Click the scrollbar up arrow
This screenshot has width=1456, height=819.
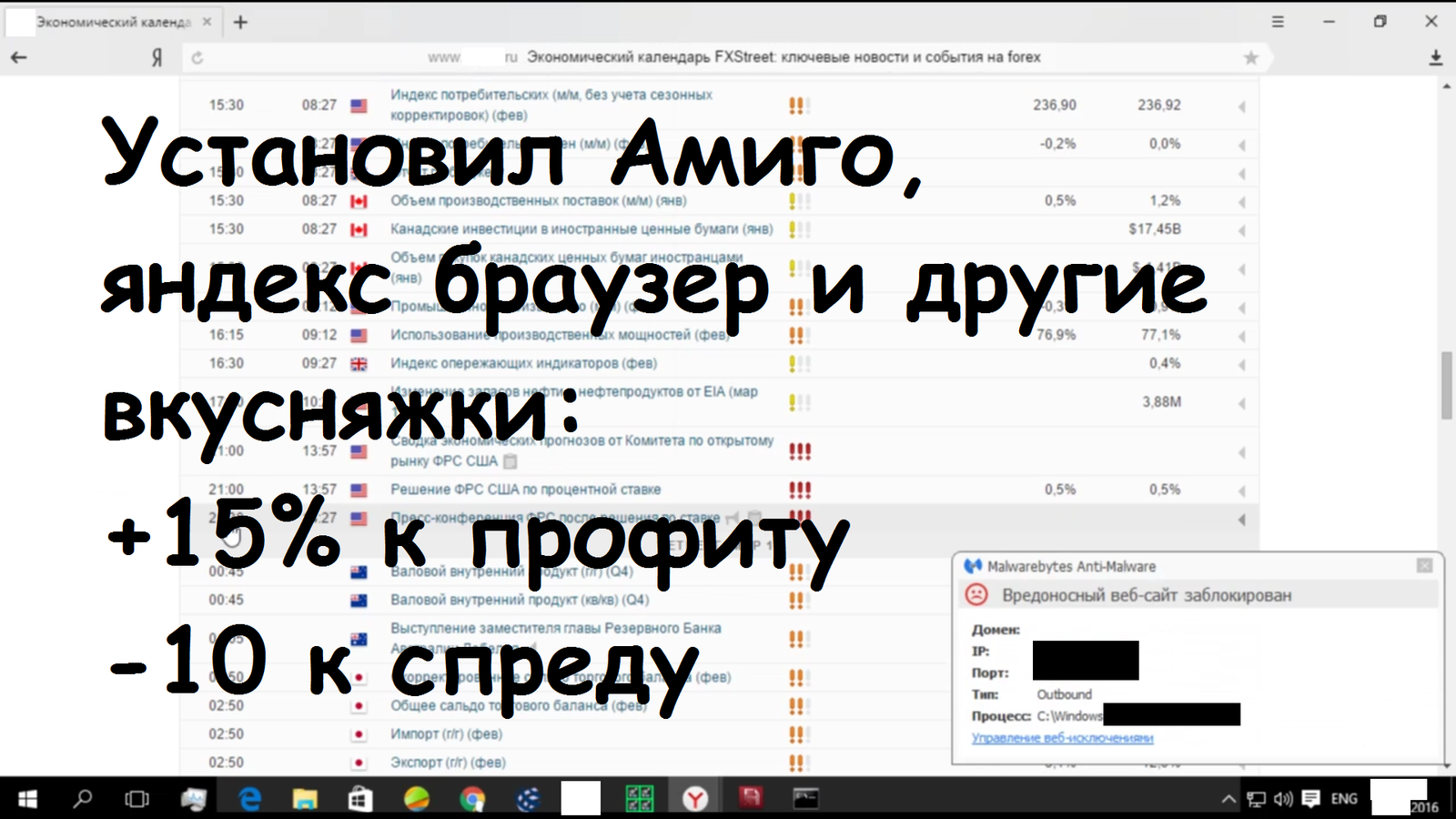[1447, 87]
